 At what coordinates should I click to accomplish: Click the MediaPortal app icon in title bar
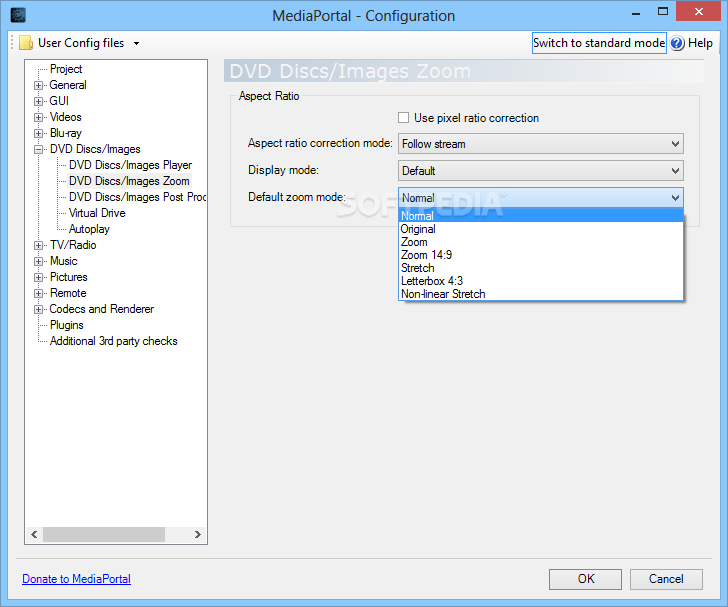[18, 15]
